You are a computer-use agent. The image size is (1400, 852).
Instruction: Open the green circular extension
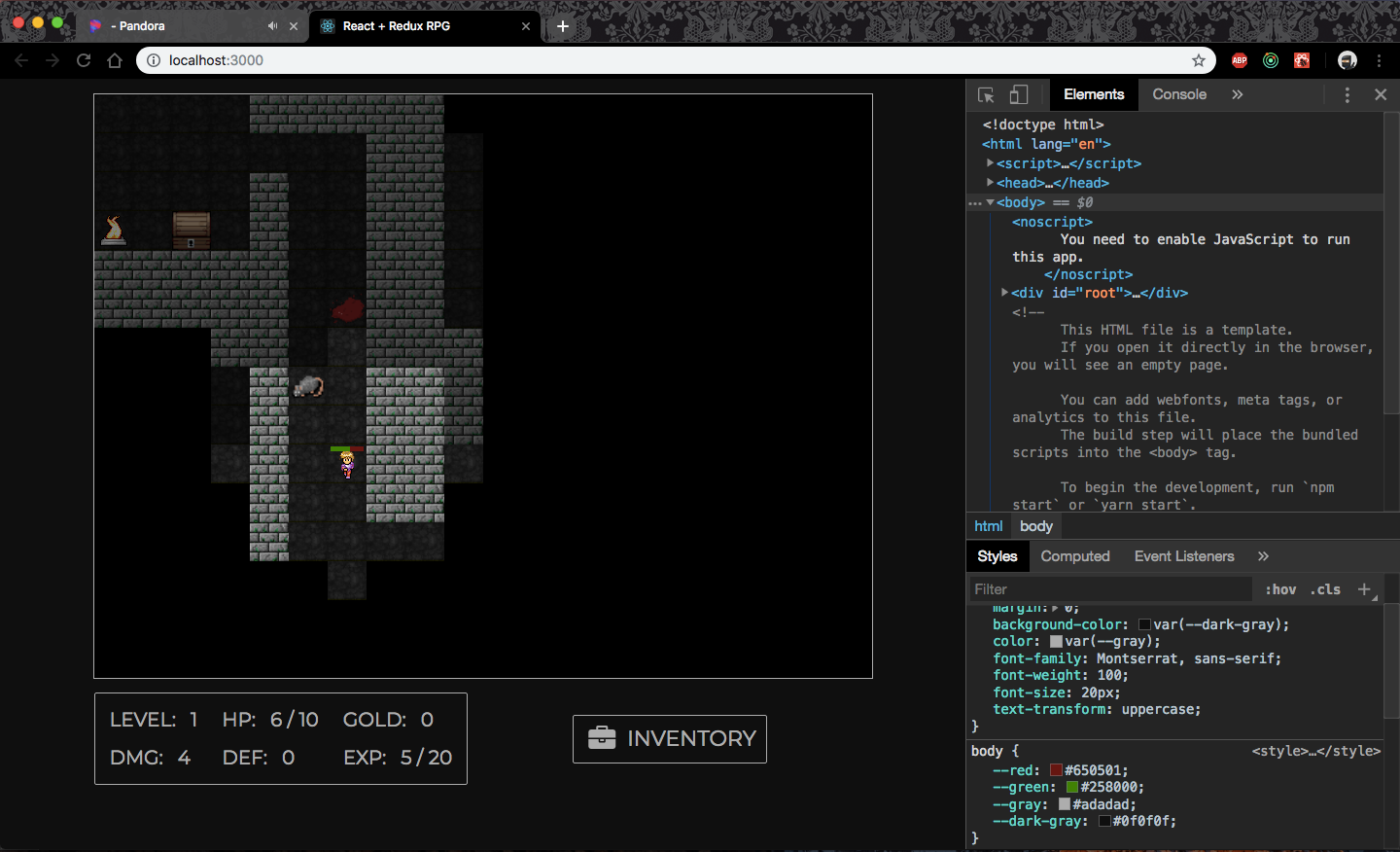[x=1271, y=60]
